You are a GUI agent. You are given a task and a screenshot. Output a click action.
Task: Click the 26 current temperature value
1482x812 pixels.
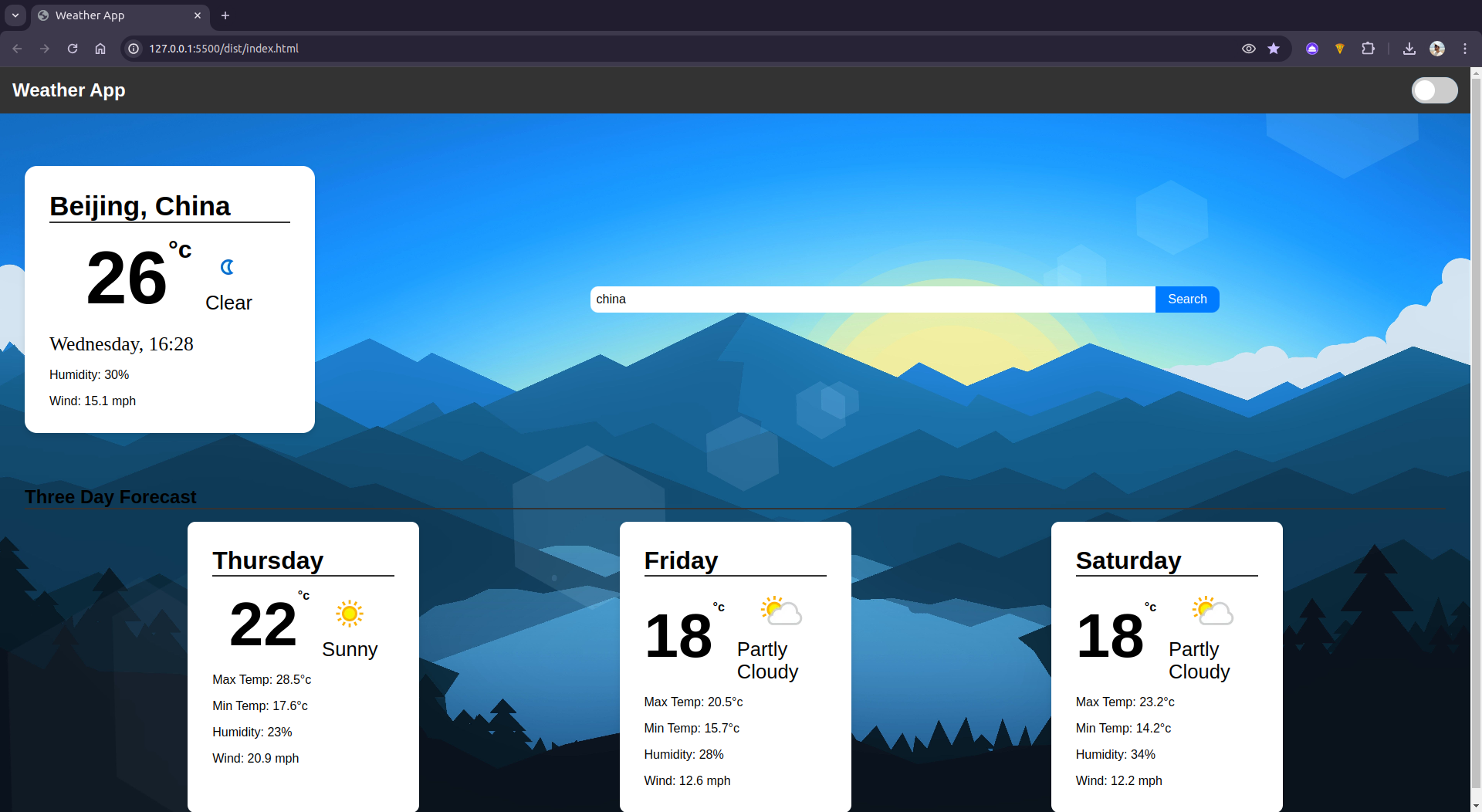(127, 278)
